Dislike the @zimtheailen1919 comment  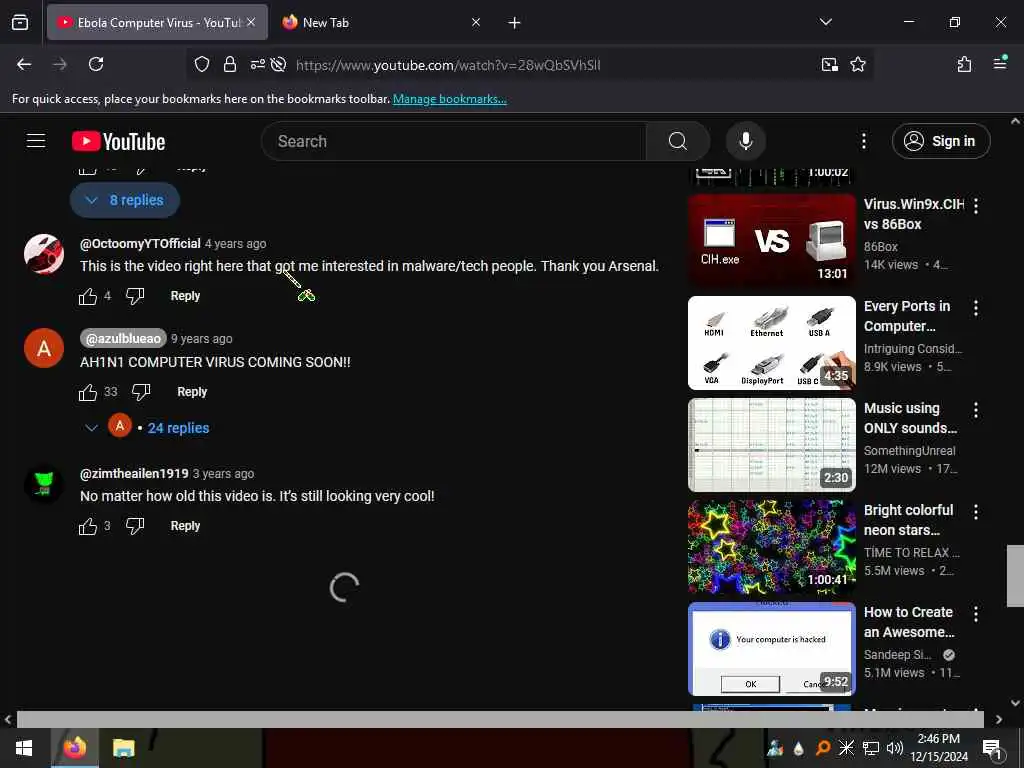click(135, 526)
